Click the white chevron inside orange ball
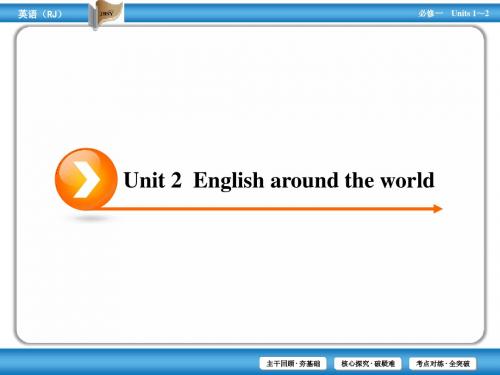Viewport: 500px width, 375px height. [86, 180]
